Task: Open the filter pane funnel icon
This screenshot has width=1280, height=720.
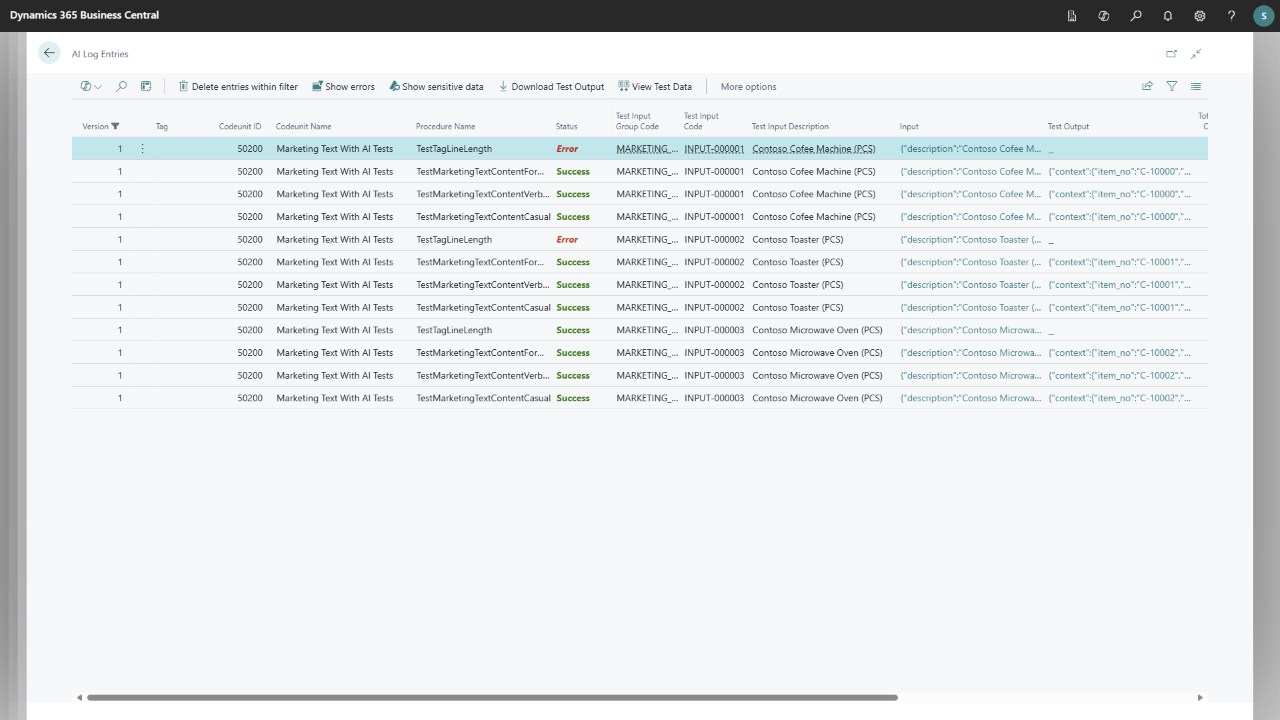Action: pyautogui.click(x=1172, y=86)
